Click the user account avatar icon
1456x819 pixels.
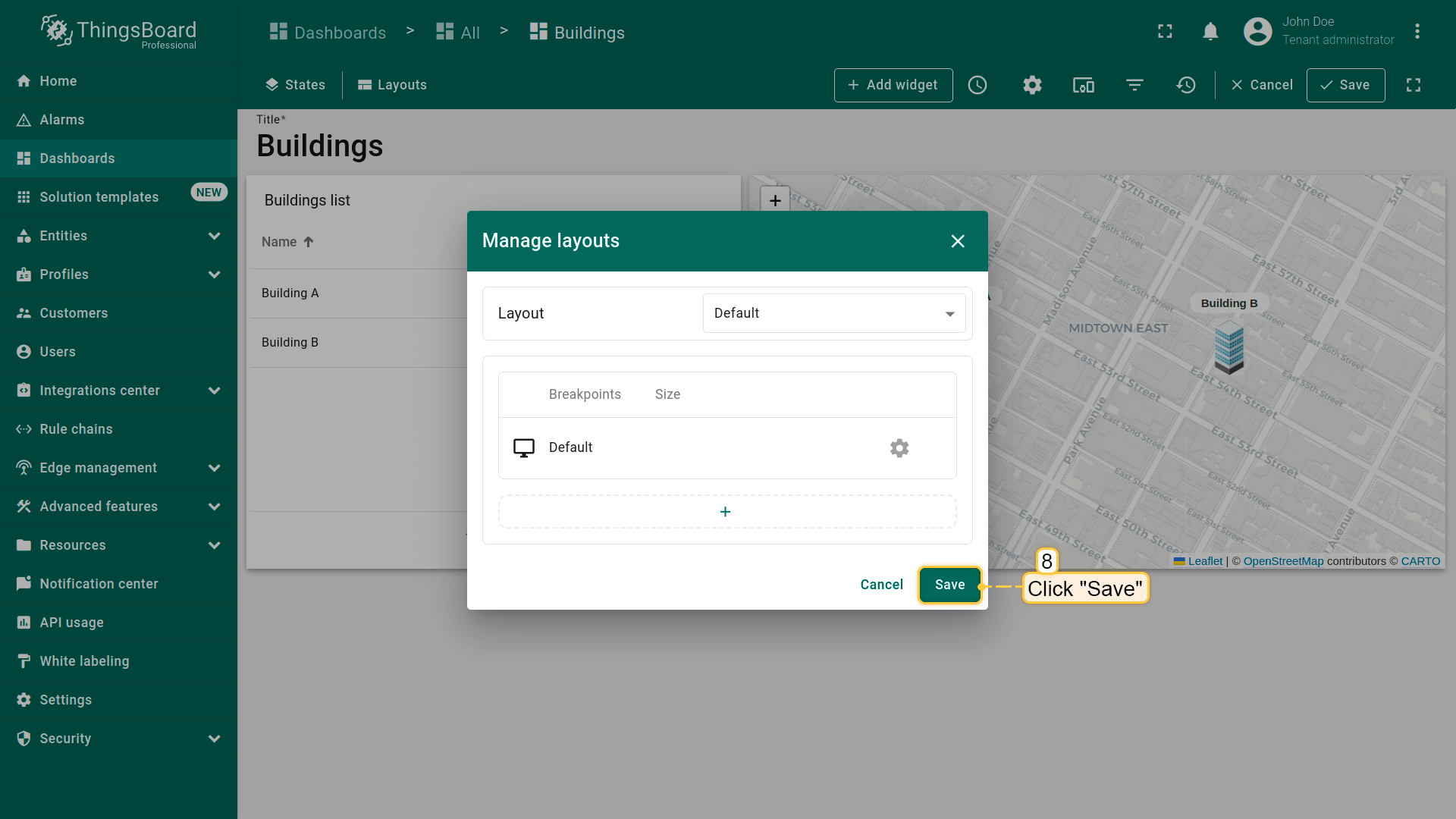tap(1257, 32)
